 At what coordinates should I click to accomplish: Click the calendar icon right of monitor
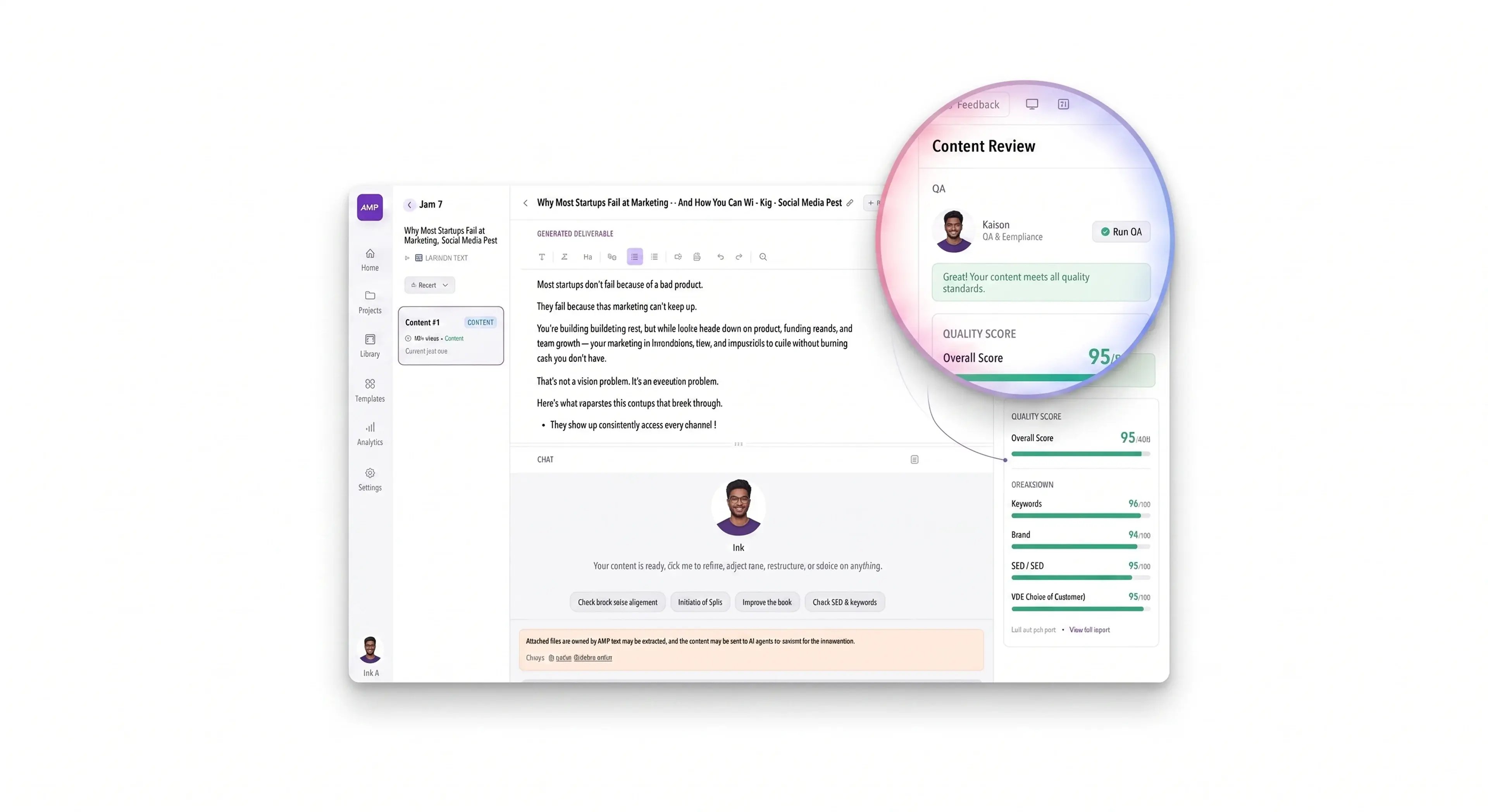tap(1063, 105)
